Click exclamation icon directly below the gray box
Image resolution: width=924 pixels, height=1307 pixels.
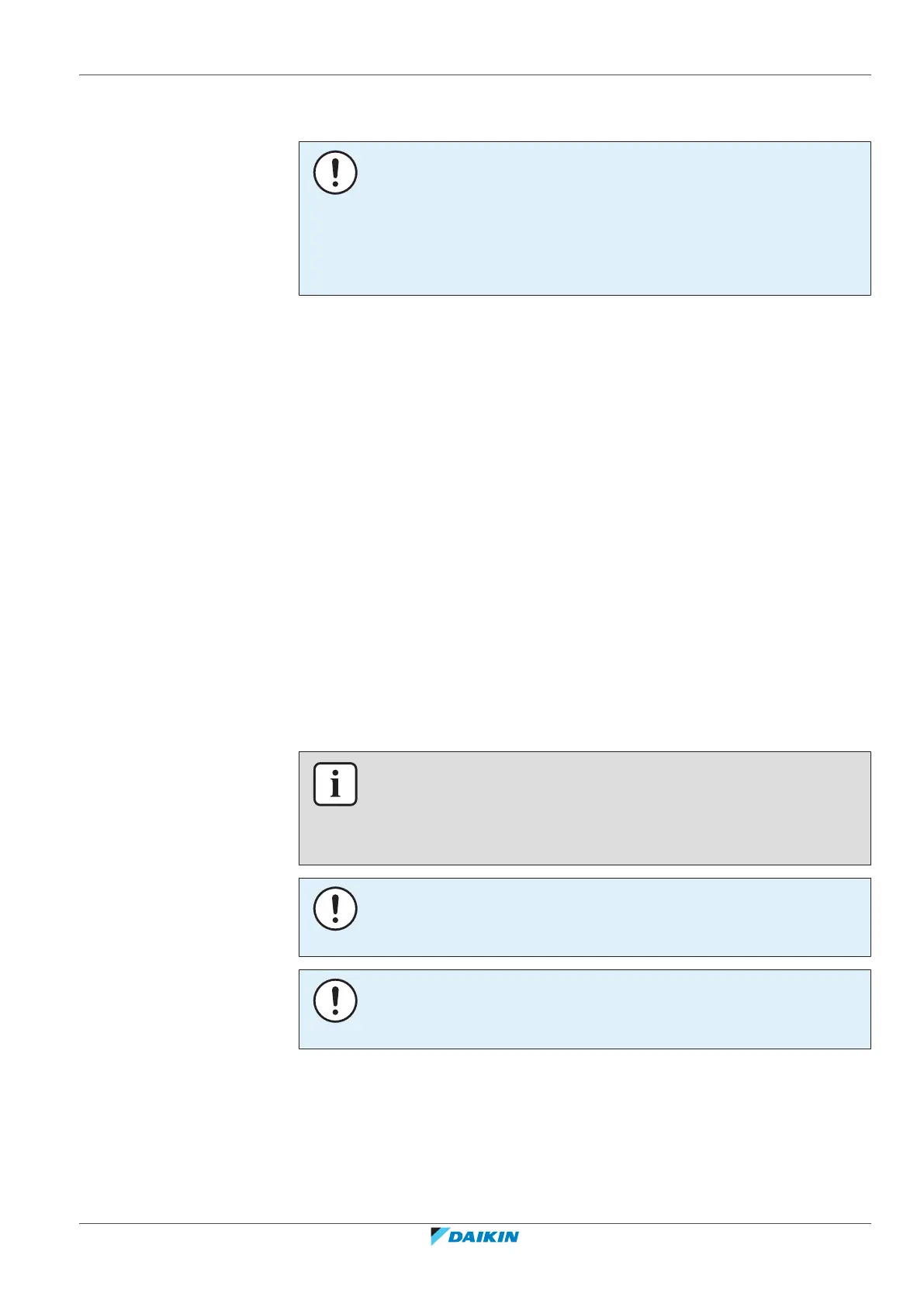click(x=335, y=908)
